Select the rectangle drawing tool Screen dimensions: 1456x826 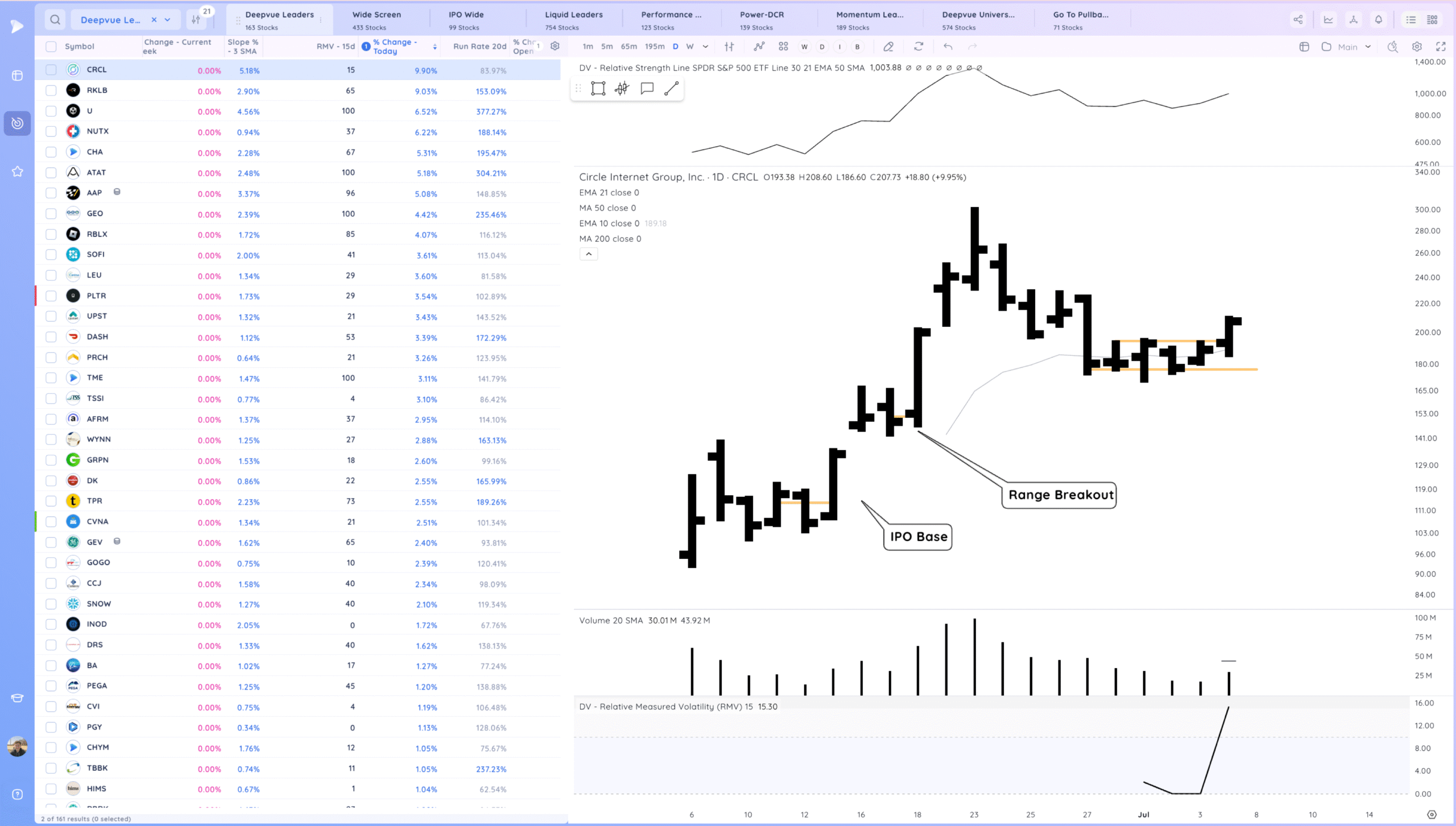click(598, 88)
